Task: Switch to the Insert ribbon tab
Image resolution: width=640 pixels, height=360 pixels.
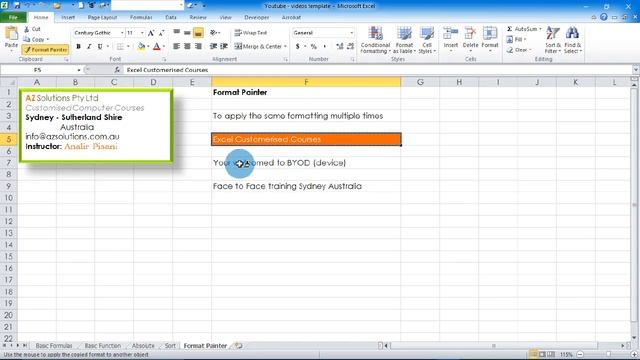Action: pos(68,18)
